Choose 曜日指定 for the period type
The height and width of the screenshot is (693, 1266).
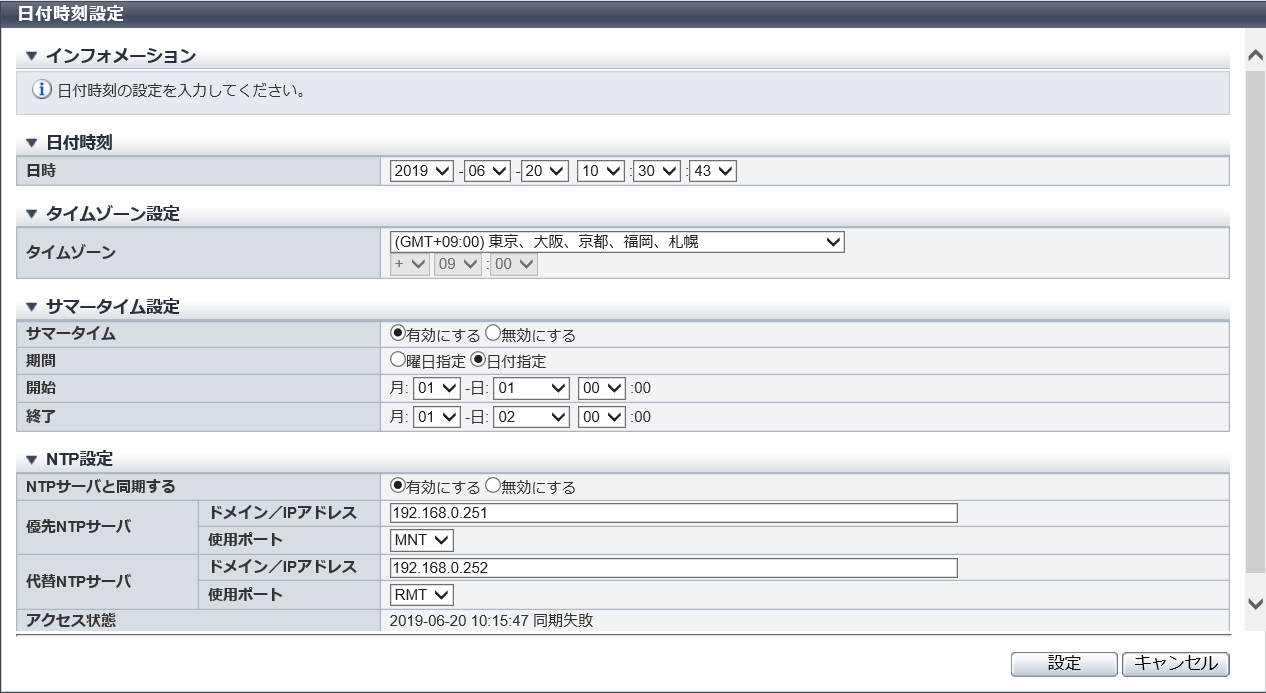click(x=398, y=361)
